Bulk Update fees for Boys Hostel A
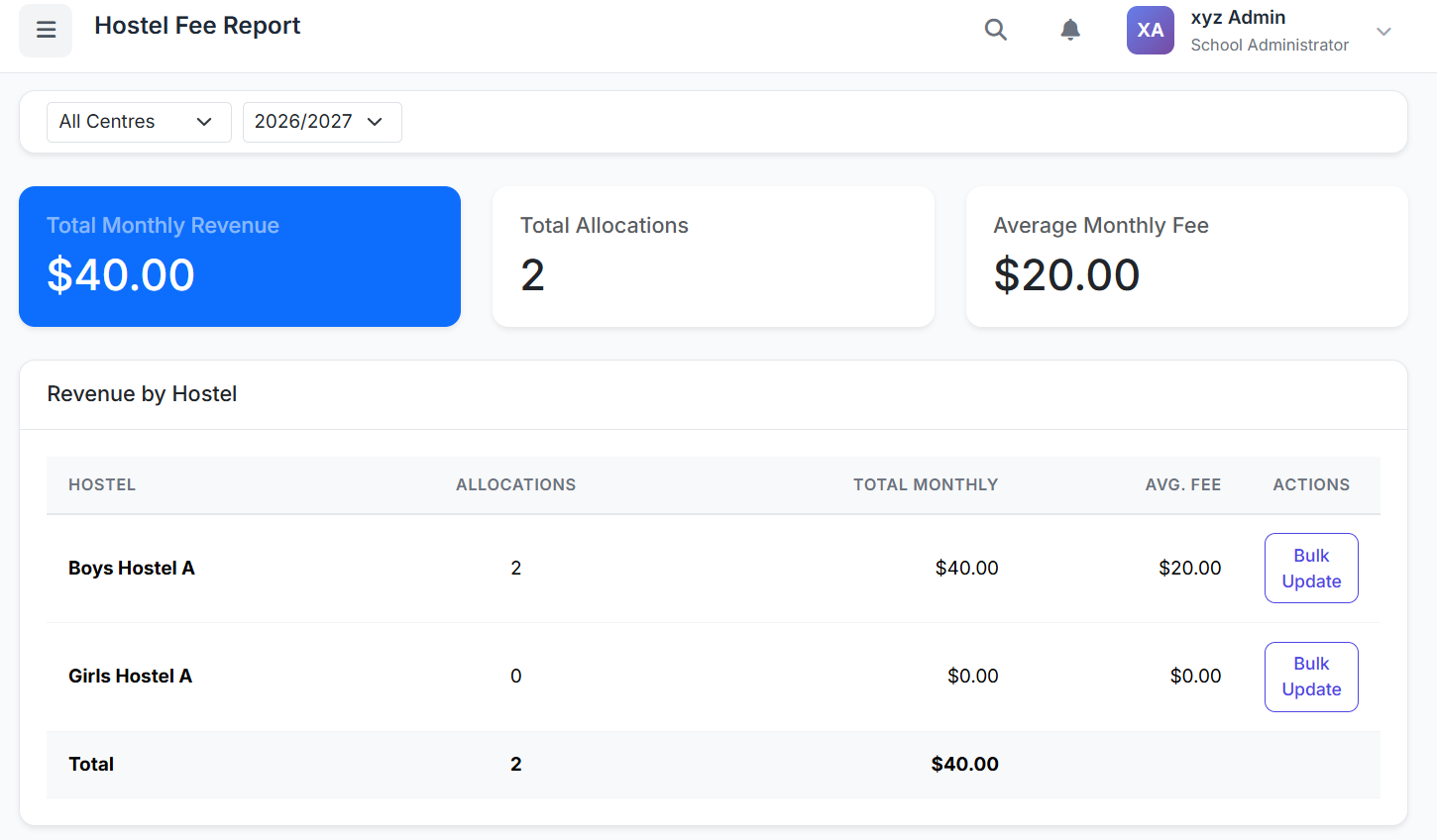This screenshot has width=1437, height=840. point(1311,568)
